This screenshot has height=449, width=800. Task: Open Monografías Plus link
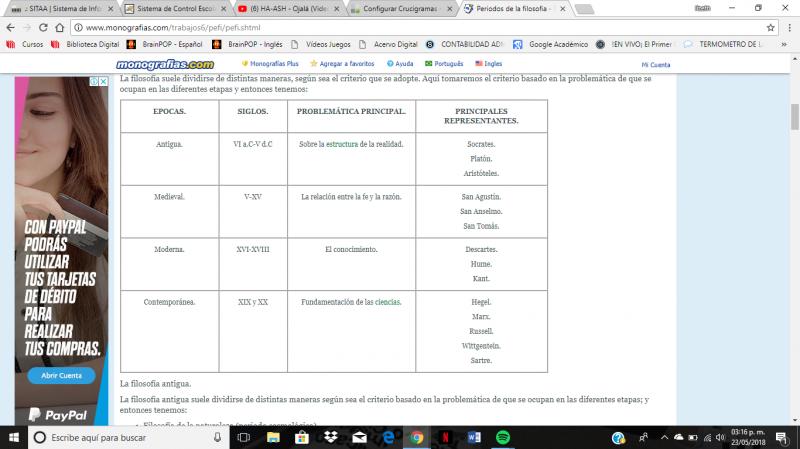(270, 64)
